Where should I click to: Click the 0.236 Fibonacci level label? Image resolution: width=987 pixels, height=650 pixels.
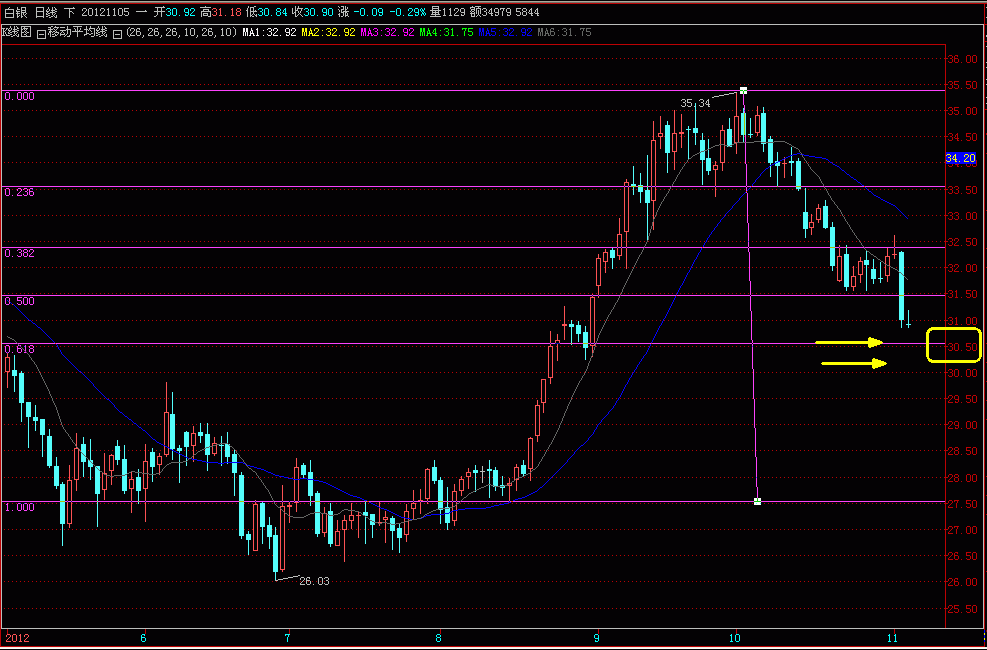click(20, 193)
